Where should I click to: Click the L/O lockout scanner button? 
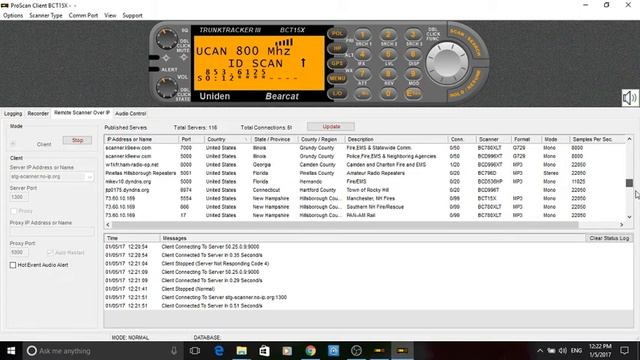click(x=337, y=93)
